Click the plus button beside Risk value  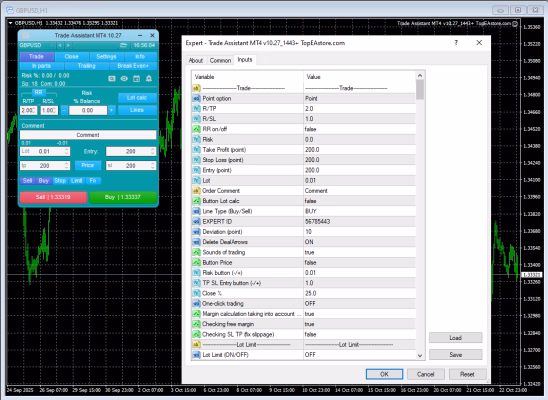click(111, 110)
